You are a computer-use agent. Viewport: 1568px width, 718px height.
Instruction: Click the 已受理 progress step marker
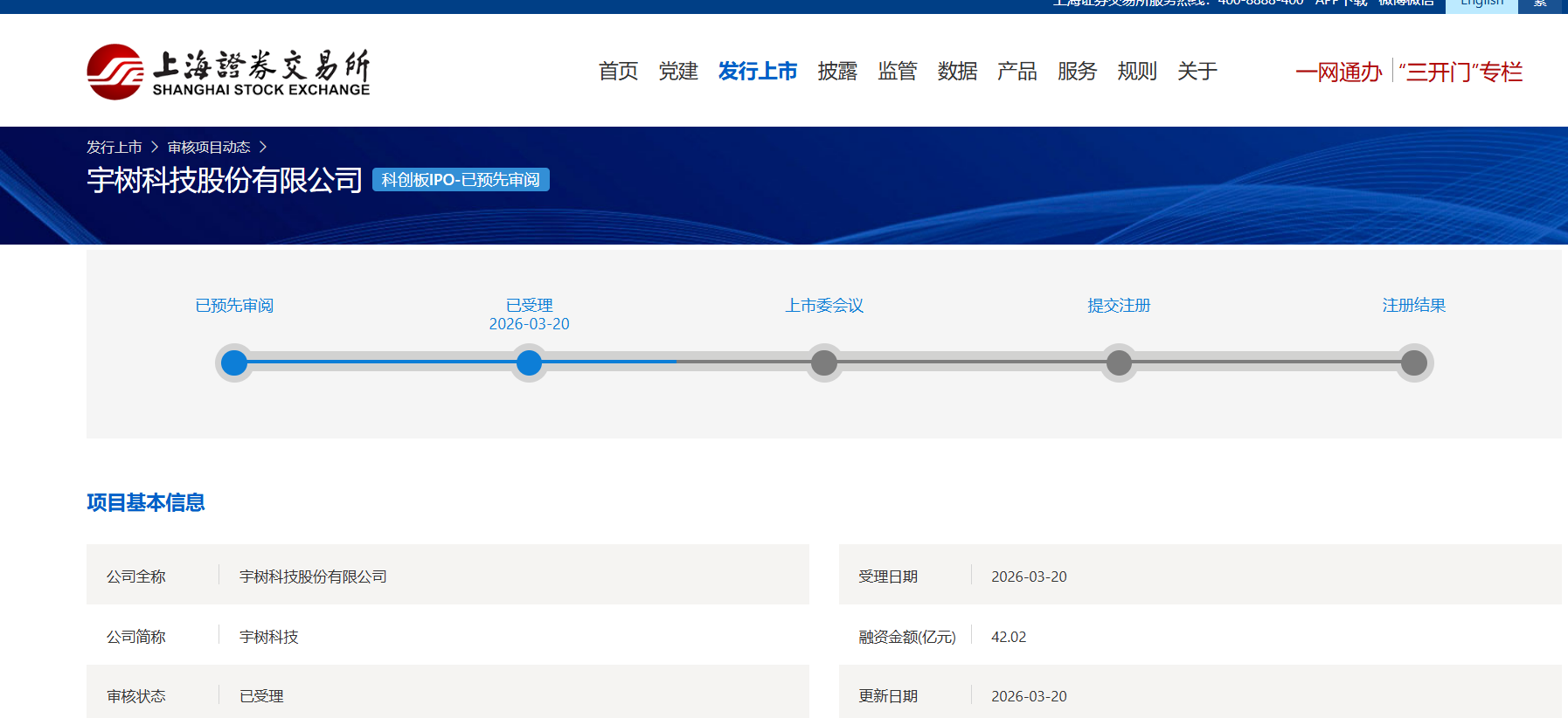pos(529,362)
